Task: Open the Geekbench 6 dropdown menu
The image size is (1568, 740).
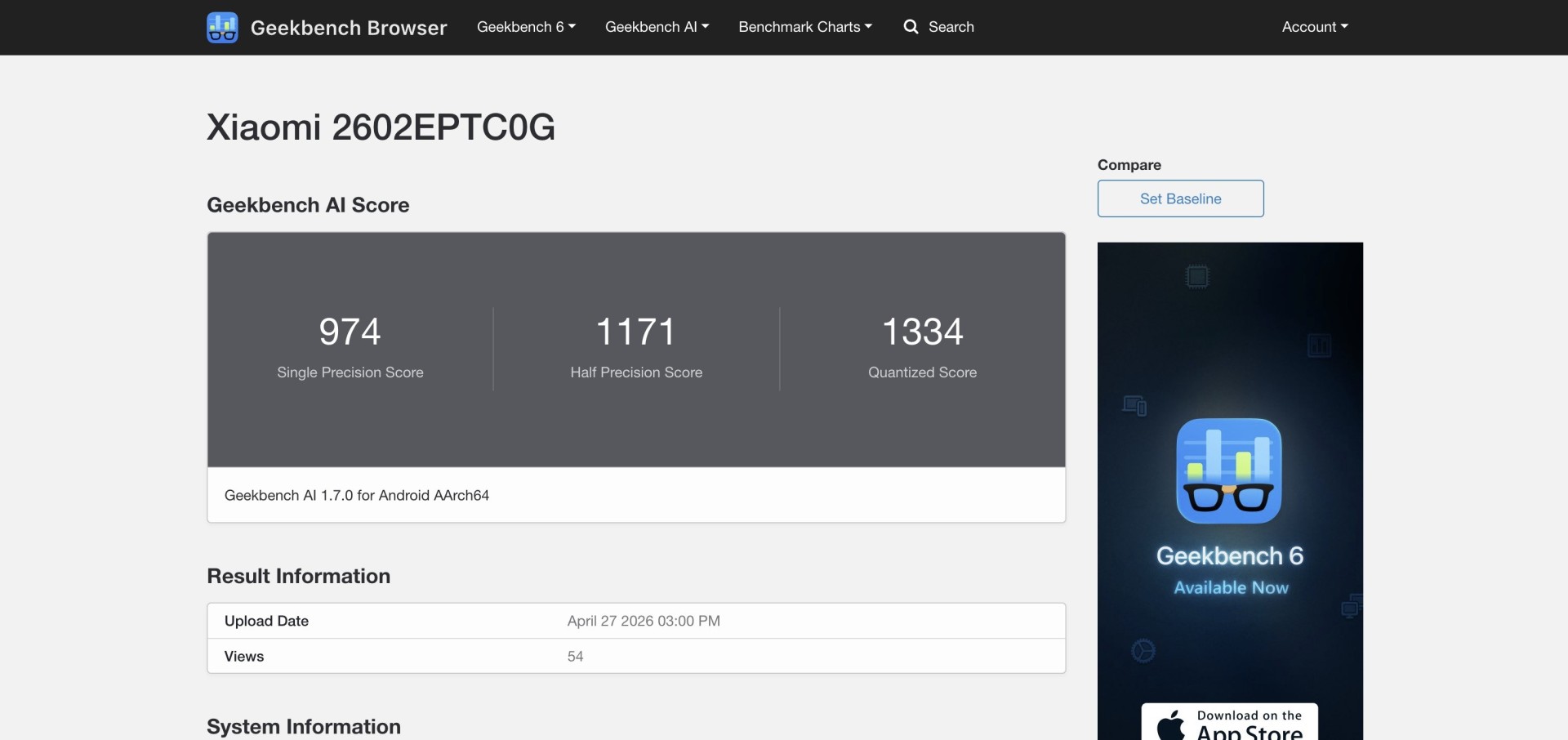Action: (x=526, y=27)
